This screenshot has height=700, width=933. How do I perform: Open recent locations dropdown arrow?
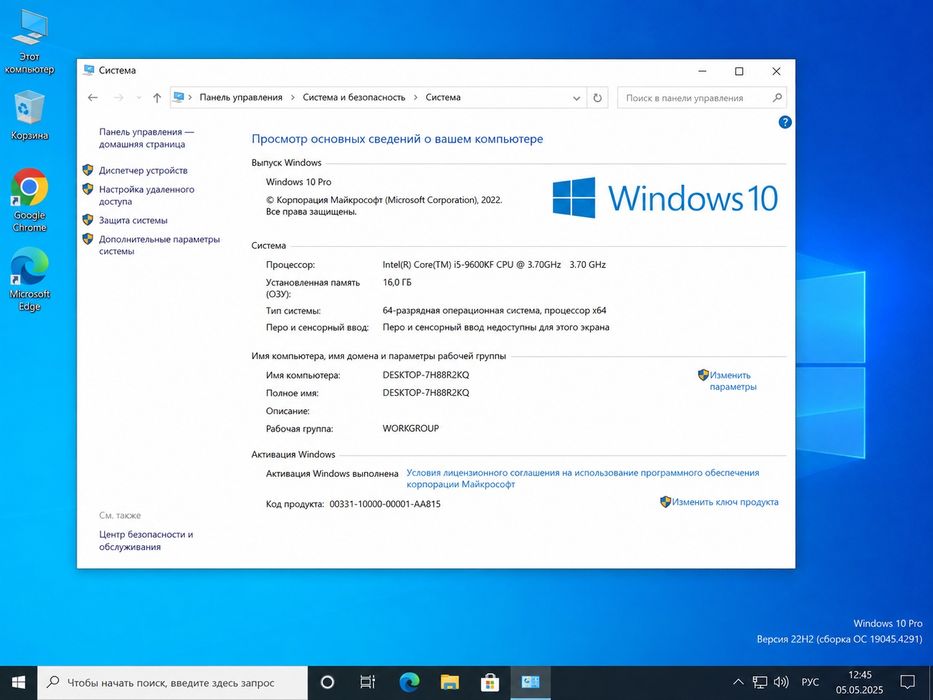coord(139,98)
